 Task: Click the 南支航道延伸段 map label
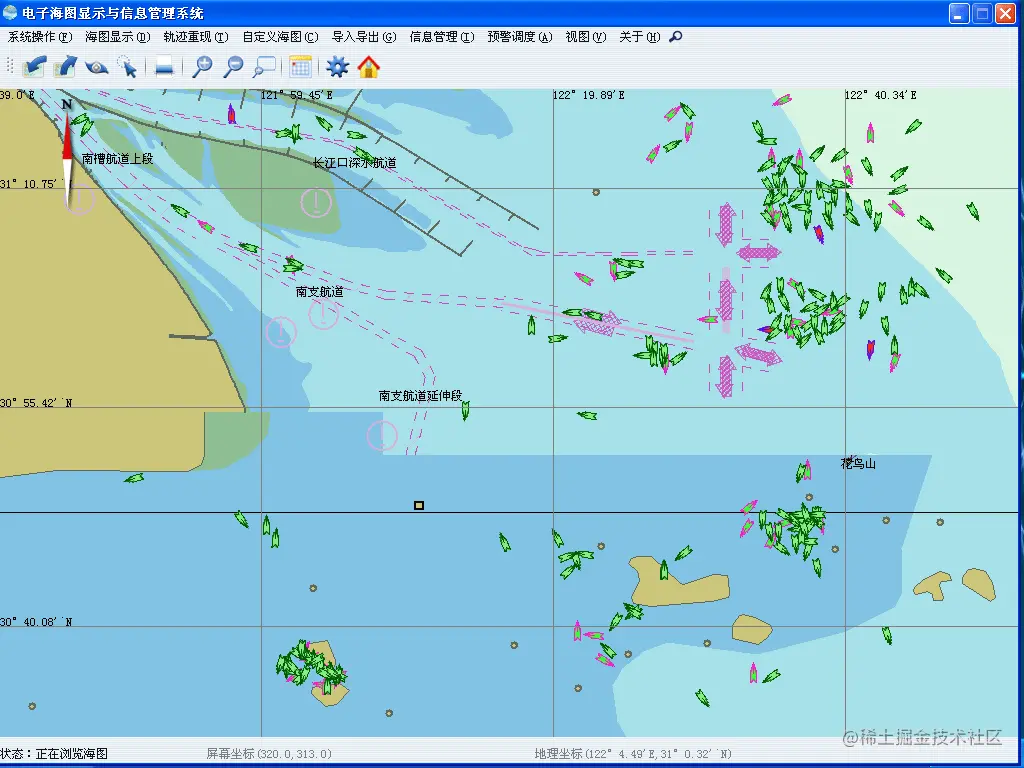click(x=421, y=396)
